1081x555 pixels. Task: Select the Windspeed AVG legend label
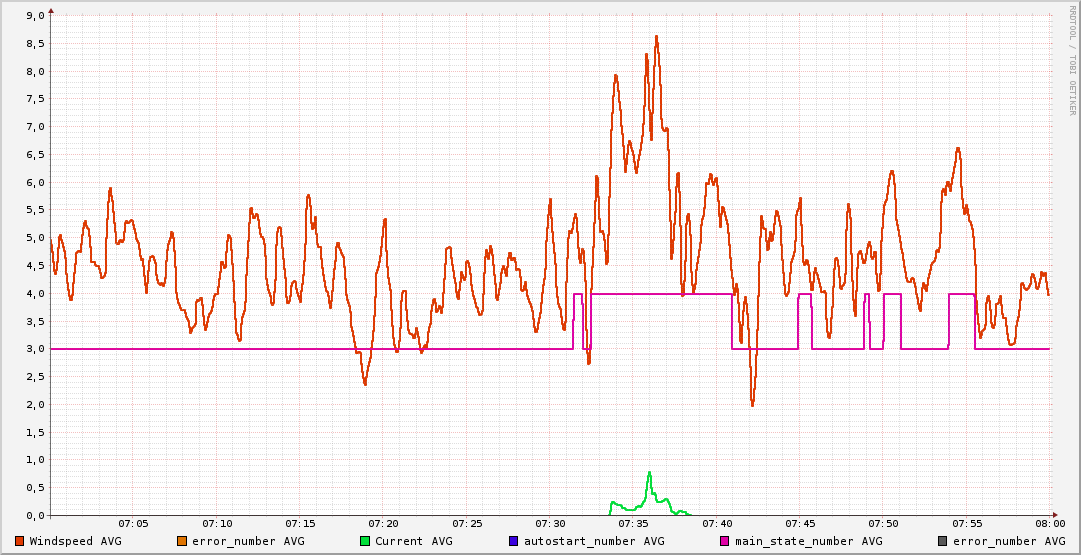(x=76, y=541)
